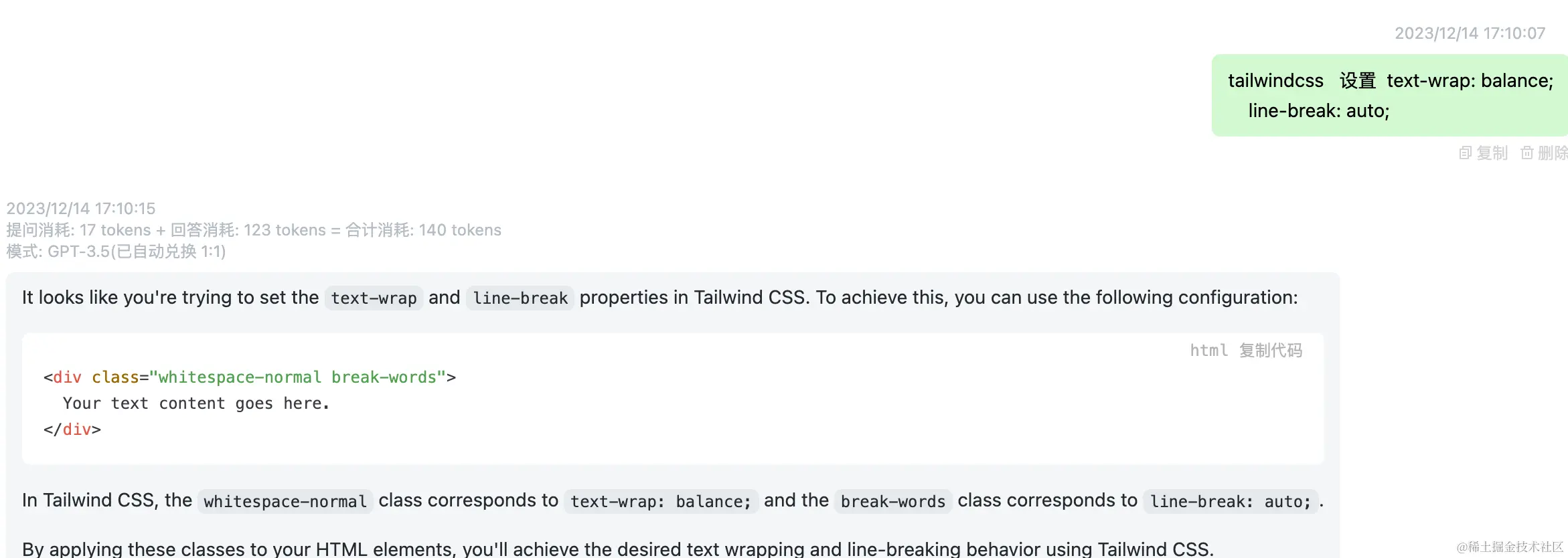Click the text-wrap inline code chip in the intro sentence
The image size is (1568, 558).
374,298
